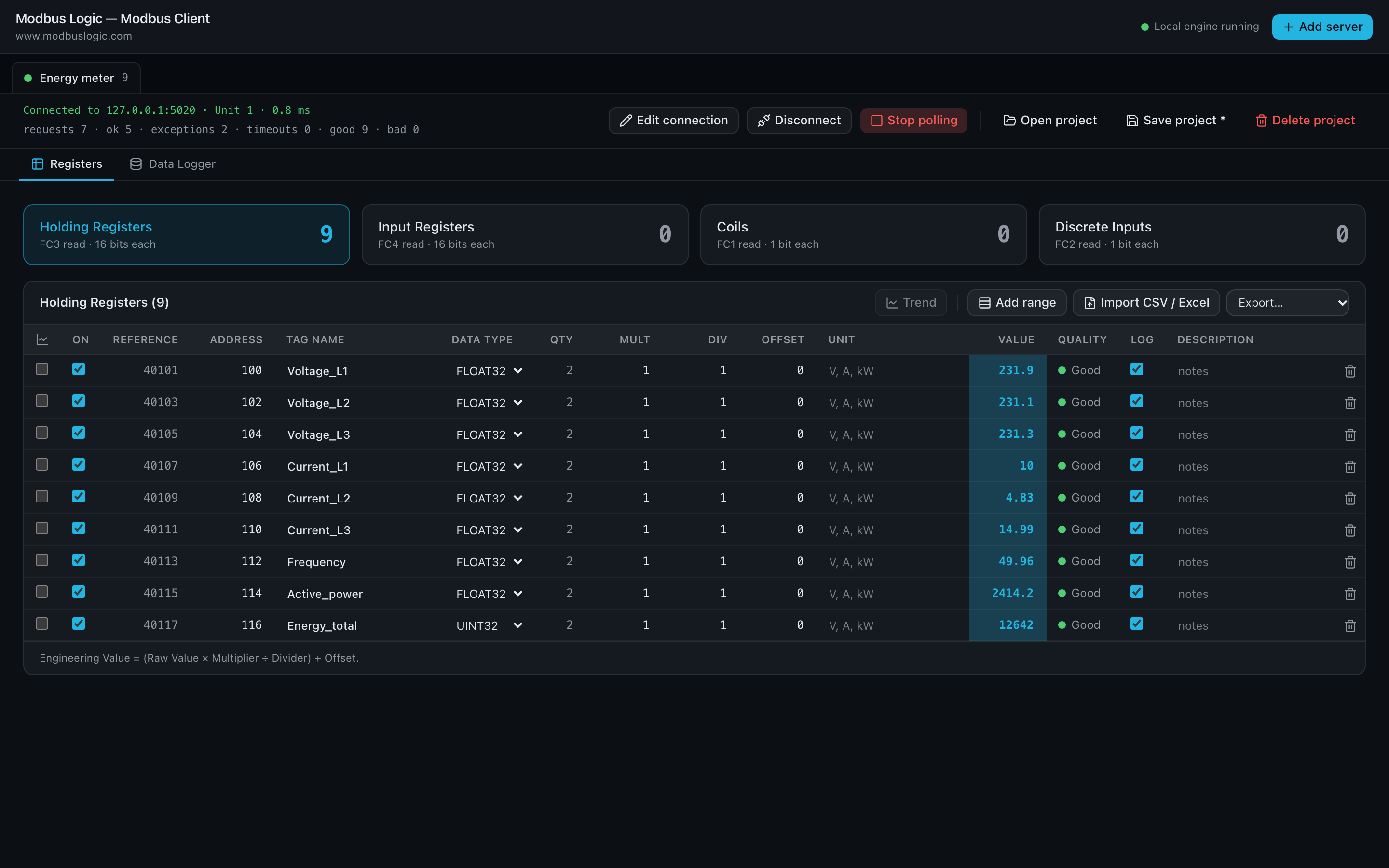Select the Holding Registers card
This screenshot has height=868, width=1389.
click(x=187, y=235)
